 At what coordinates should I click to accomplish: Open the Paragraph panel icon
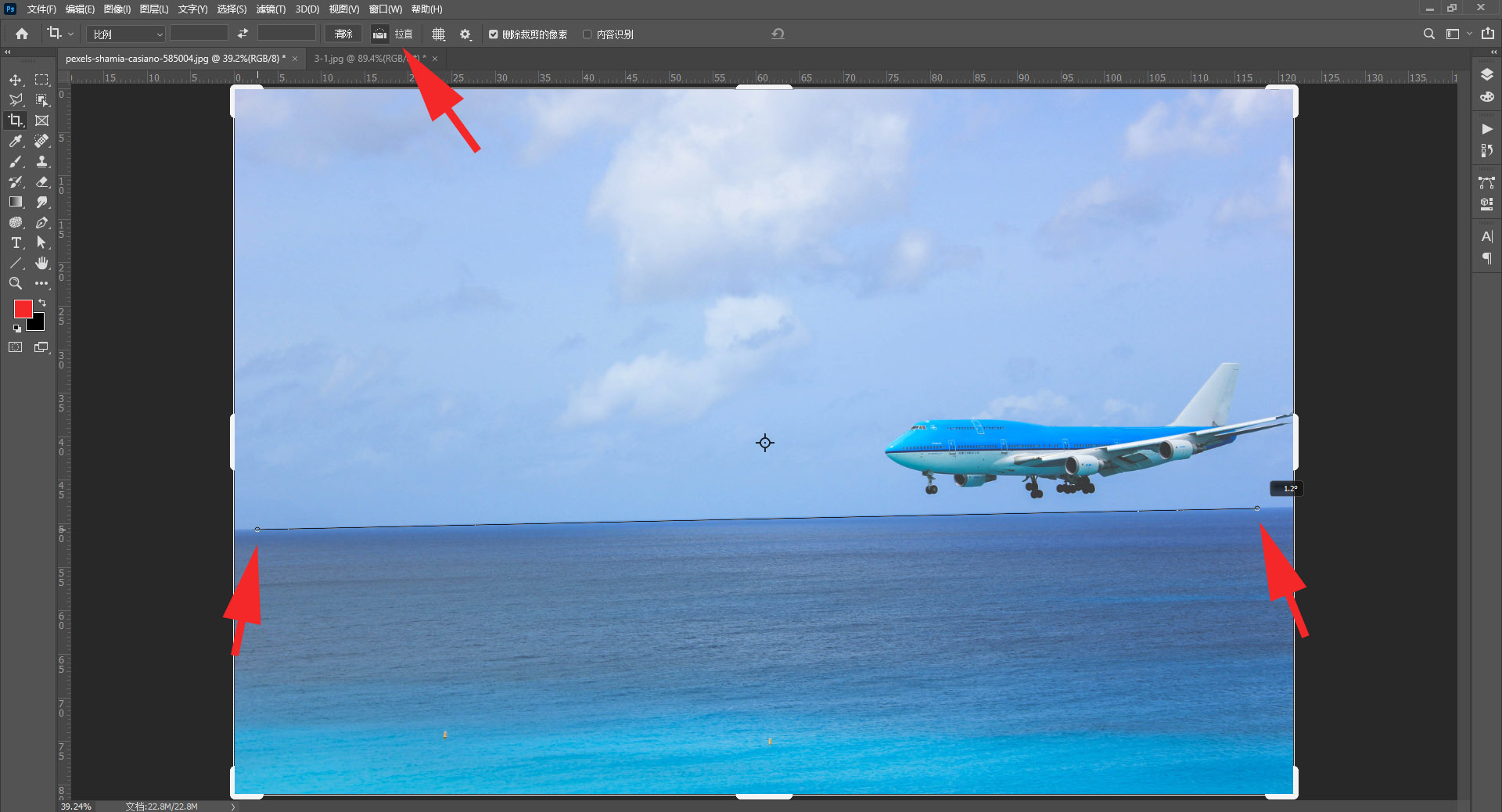(x=1487, y=258)
